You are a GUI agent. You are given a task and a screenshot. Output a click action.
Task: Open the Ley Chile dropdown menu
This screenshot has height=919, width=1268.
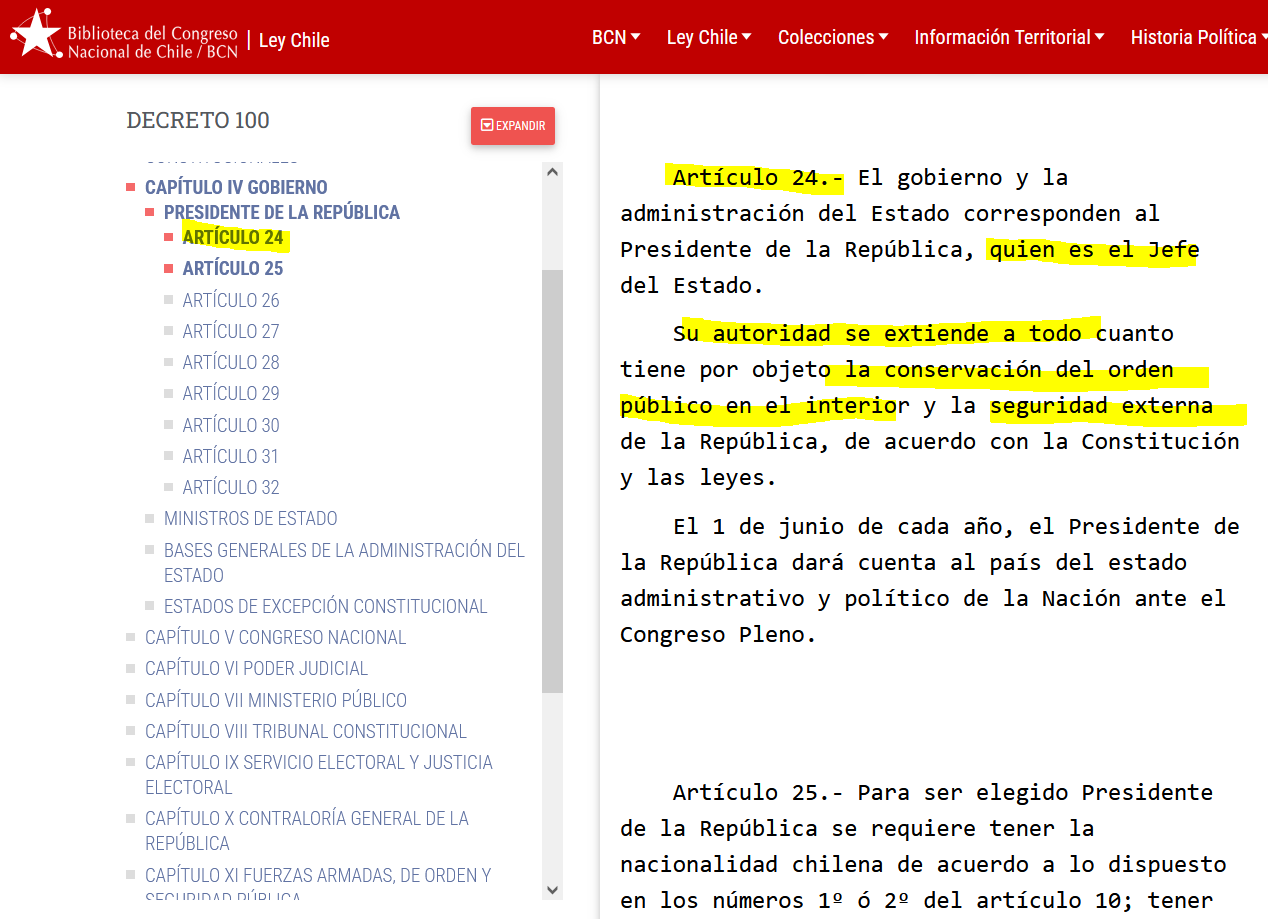[x=709, y=37]
